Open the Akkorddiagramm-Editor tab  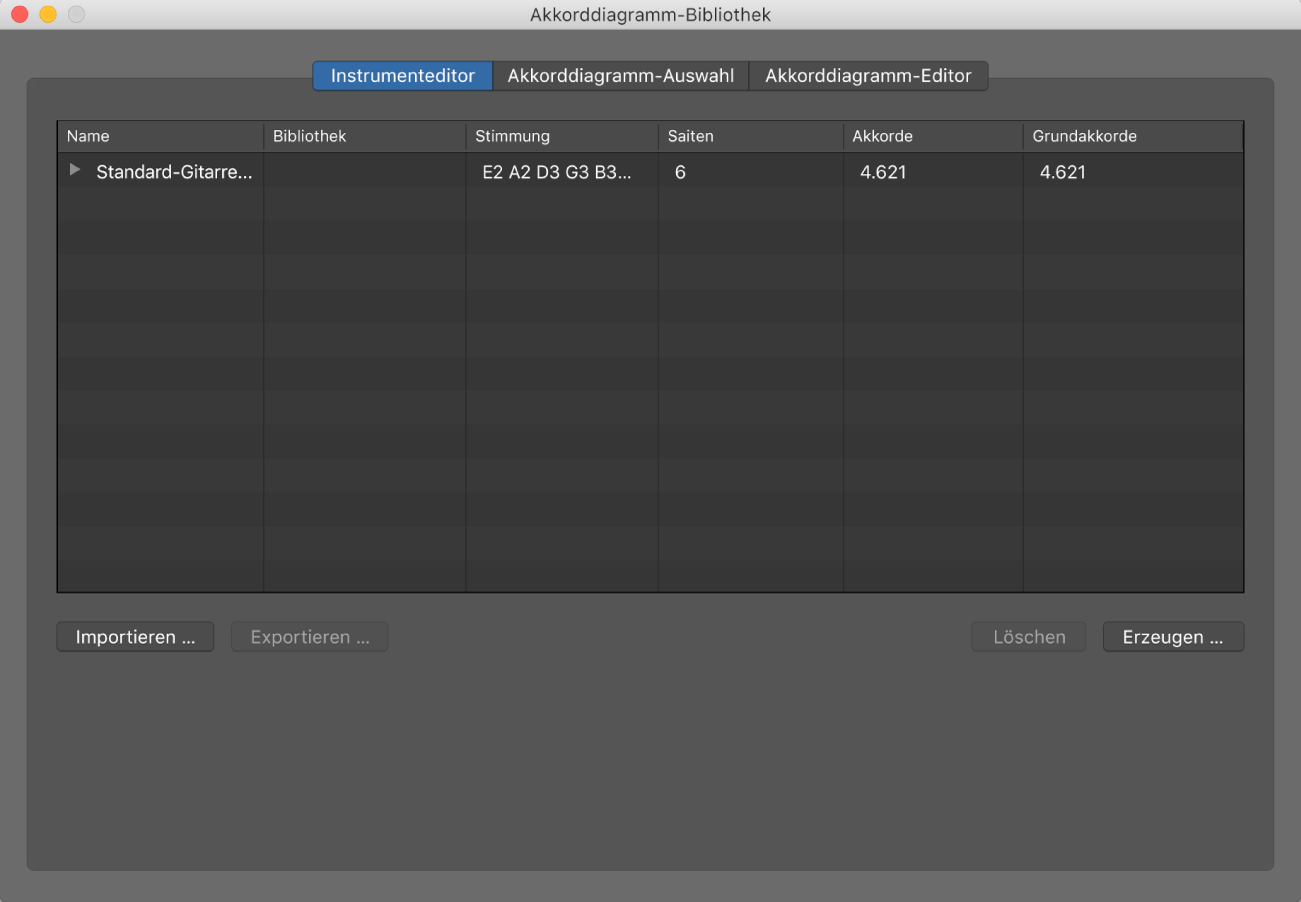tap(868, 76)
